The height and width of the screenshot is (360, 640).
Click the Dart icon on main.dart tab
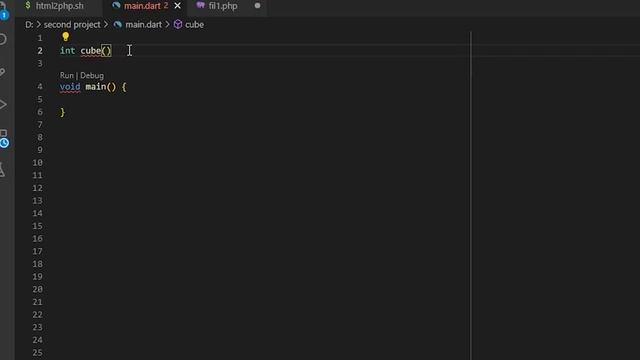tap(116, 5)
